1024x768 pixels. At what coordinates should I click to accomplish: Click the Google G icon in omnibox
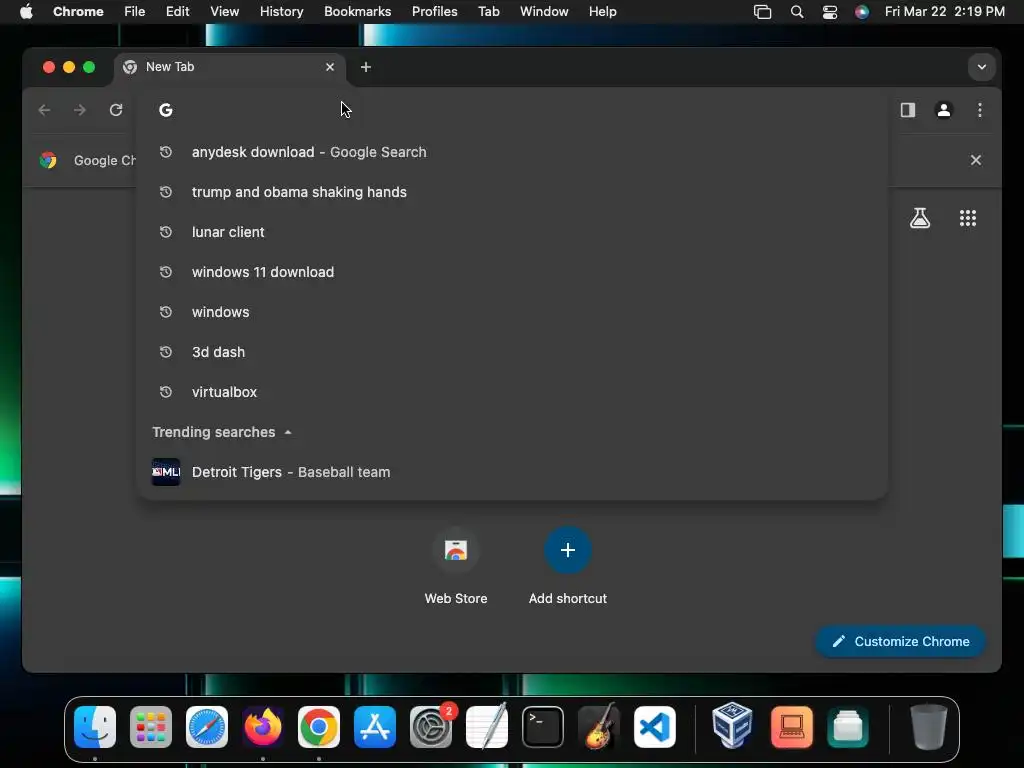tap(166, 110)
